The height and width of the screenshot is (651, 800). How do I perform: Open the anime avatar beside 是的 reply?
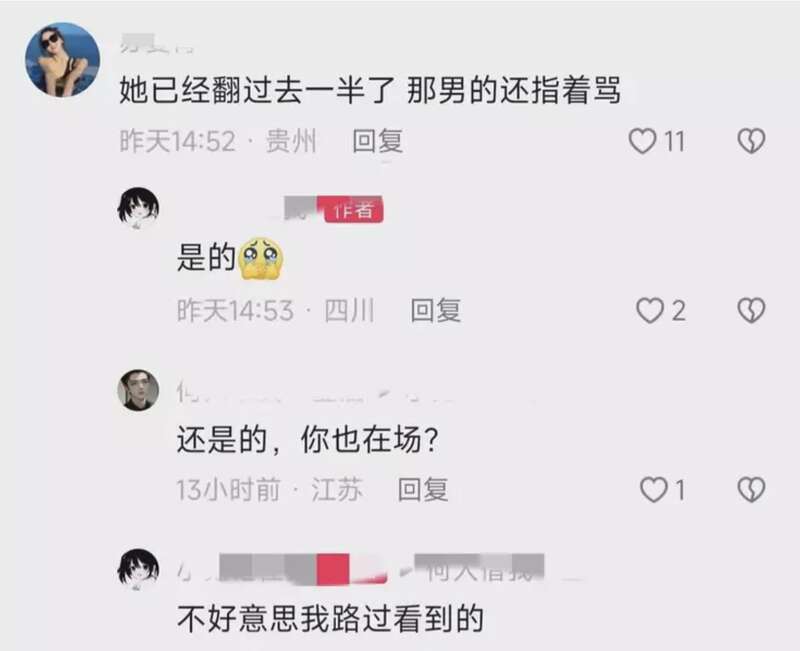point(138,207)
